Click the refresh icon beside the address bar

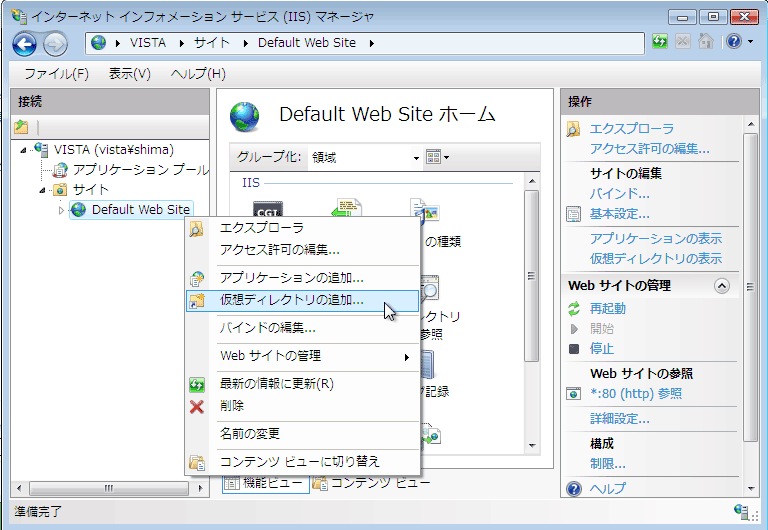coord(660,42)
